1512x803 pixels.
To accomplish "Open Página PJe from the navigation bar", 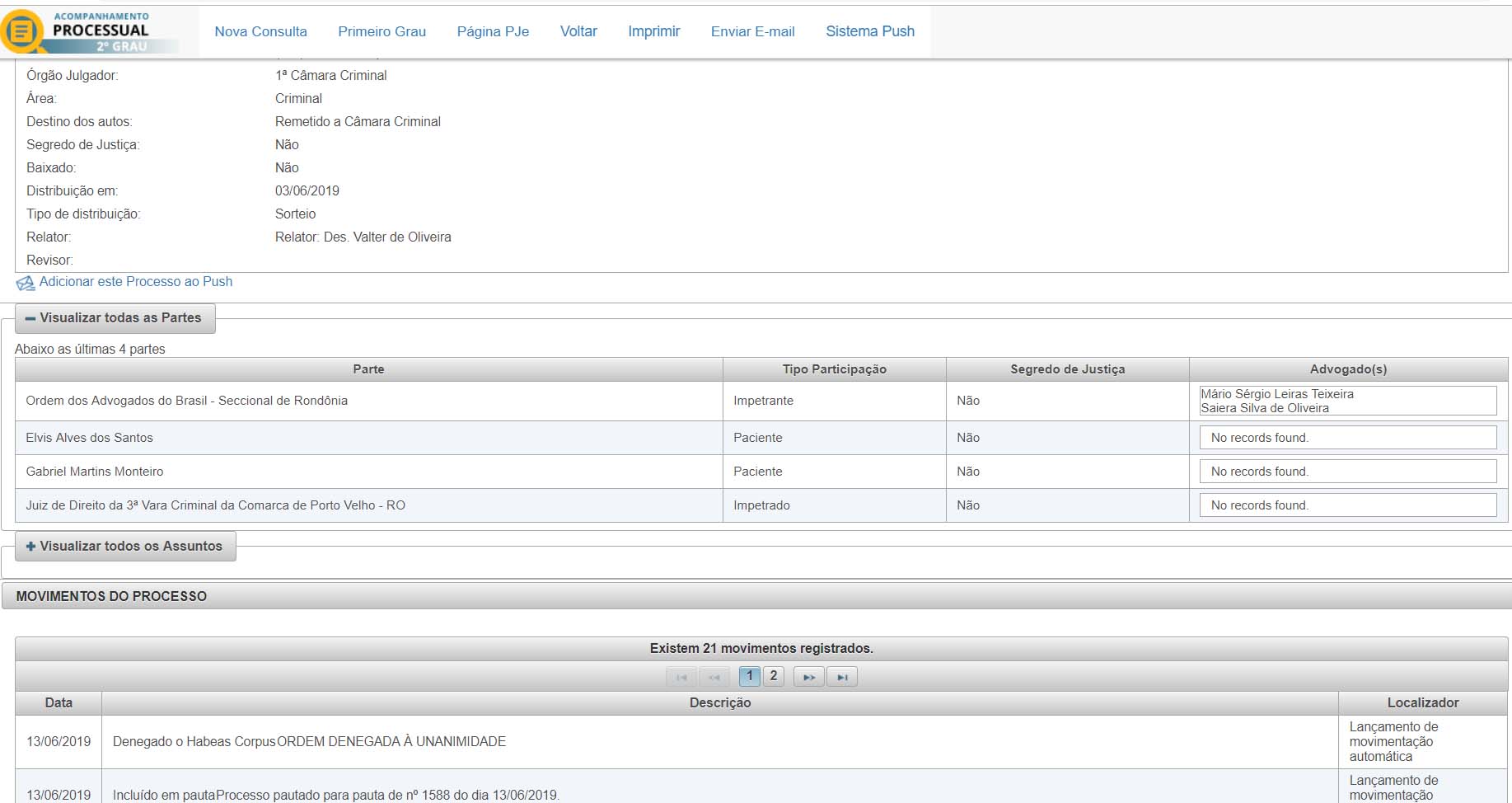I will (493, 31).
